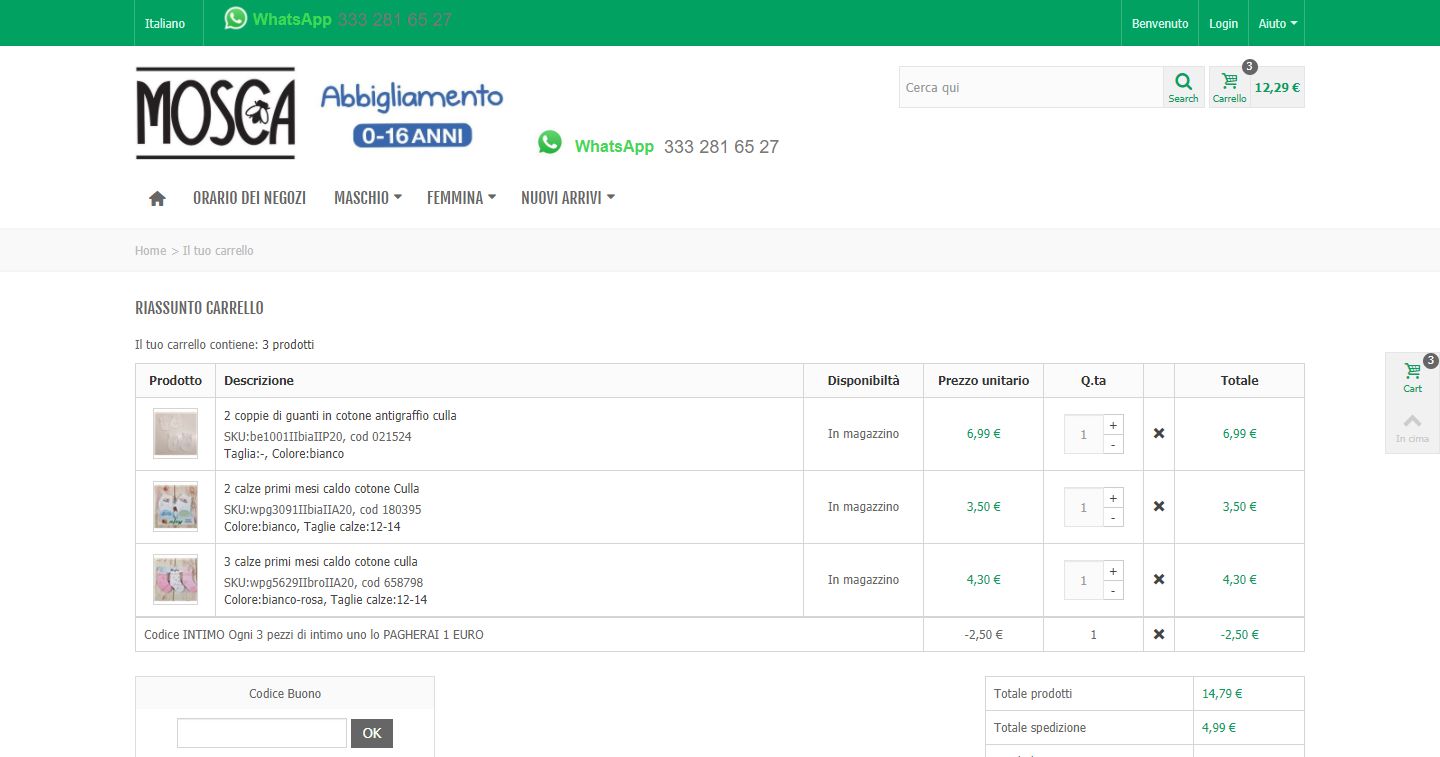
Task: Apply voucher with the OK button
Action: [x=372, y=733]
